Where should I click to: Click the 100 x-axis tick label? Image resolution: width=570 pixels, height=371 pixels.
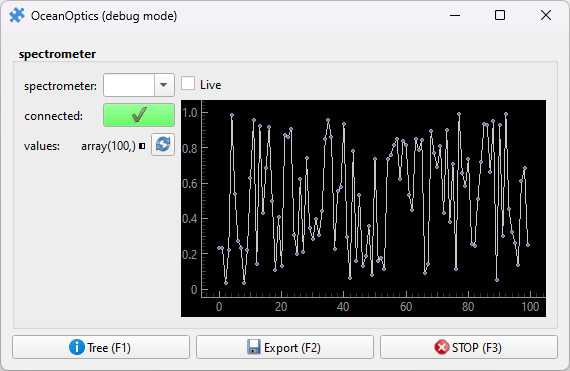(530, 307)
